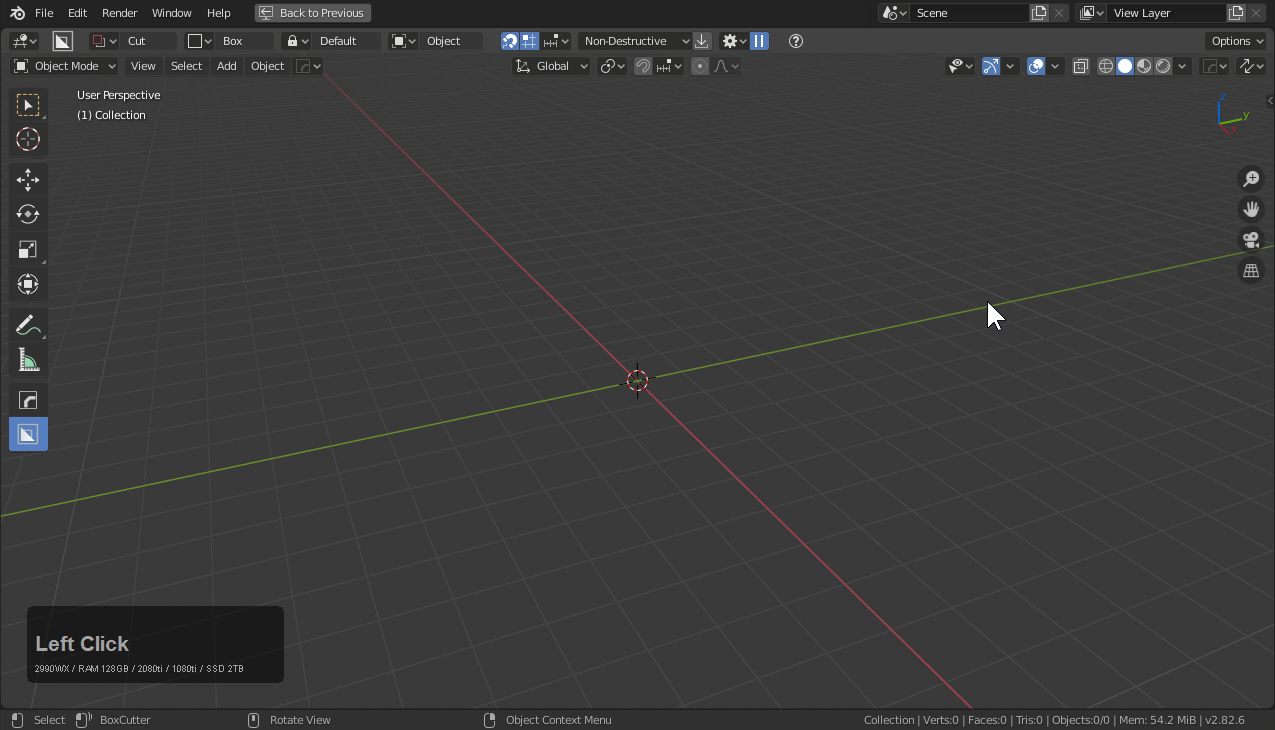Click the camera view icon

tap(1251, 240)
